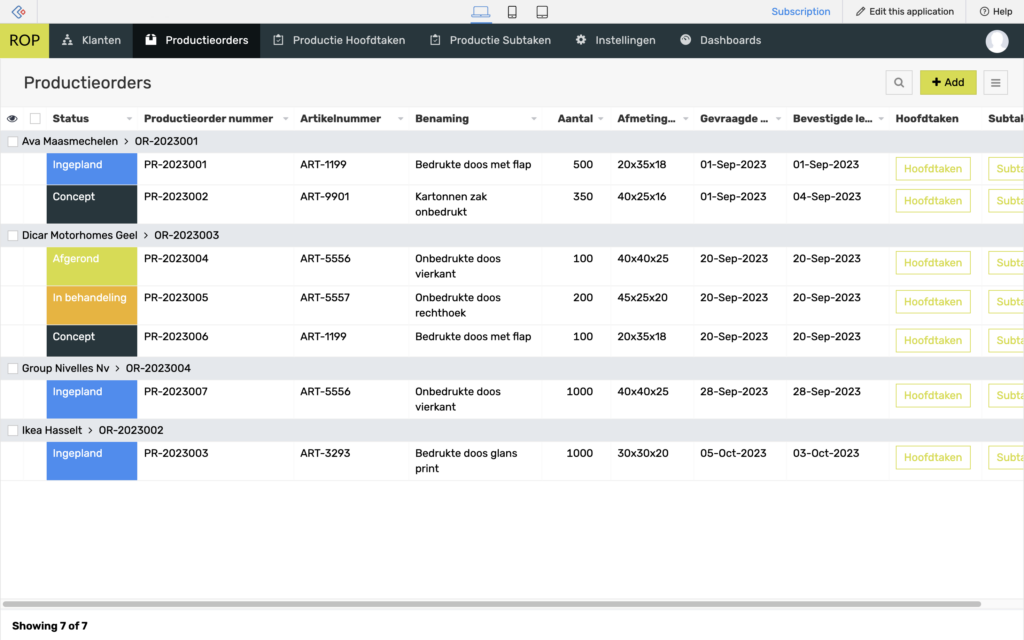
Task: Click yellow Afgerond status of PR-2023004
Action: 92,266
